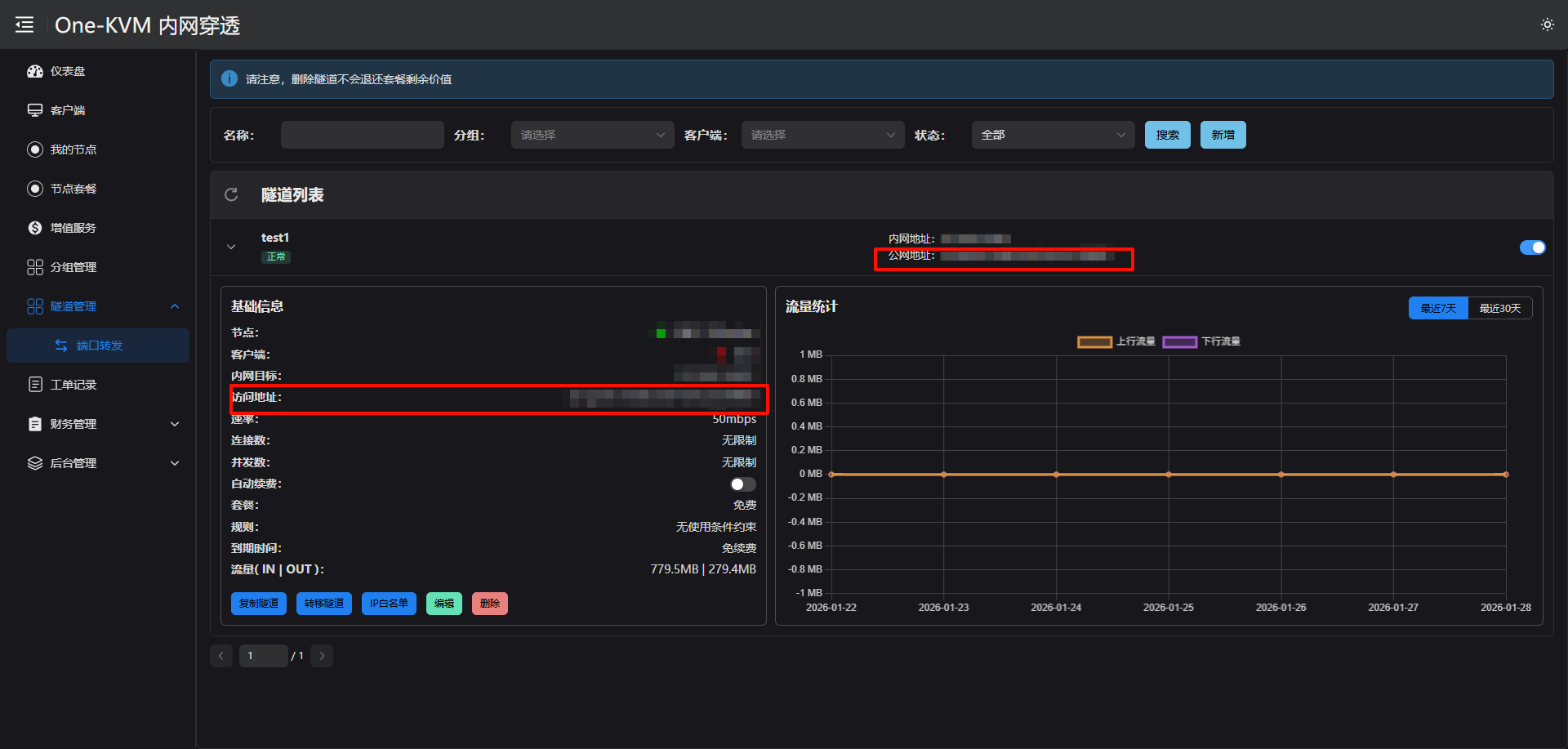Click the 名称 search input field
Image resolution: width=1568 pixels, height=749 pixels.
point(362,135)
